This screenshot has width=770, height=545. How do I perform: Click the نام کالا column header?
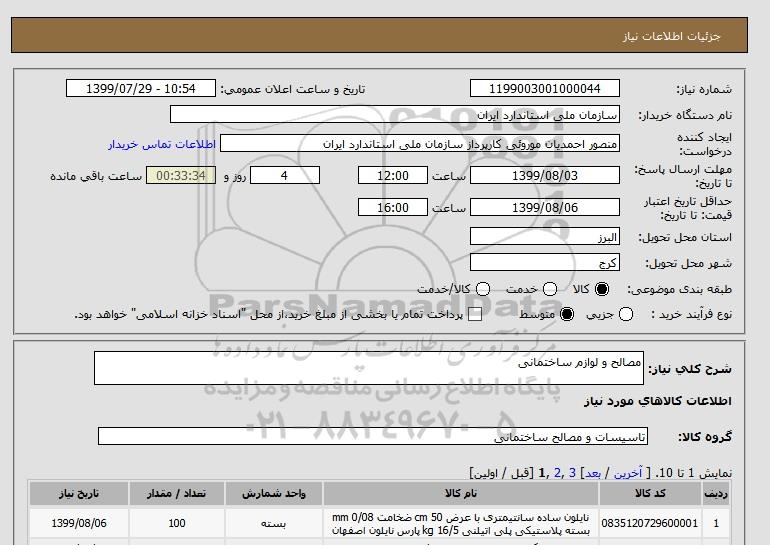coord(461,493)
